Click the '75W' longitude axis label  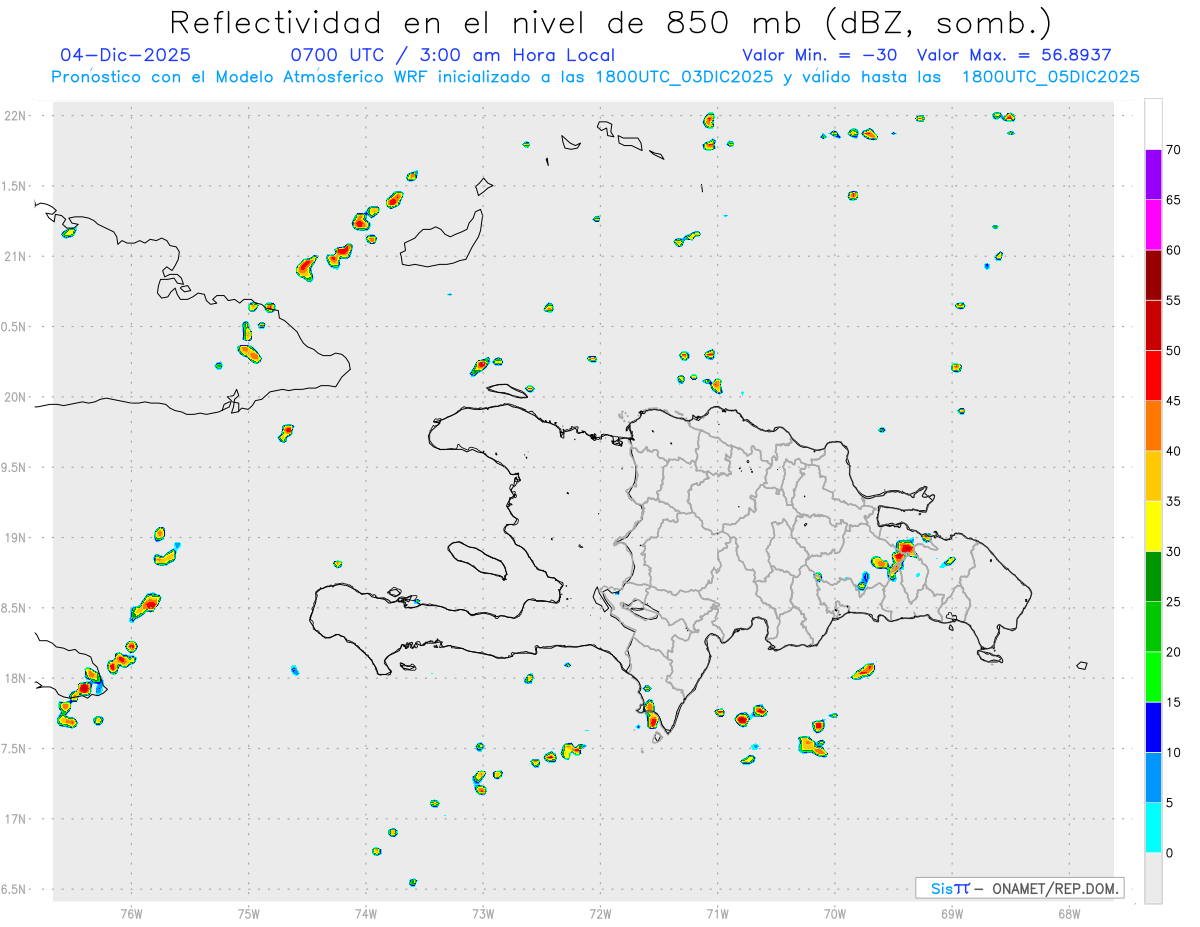[249, 913]
